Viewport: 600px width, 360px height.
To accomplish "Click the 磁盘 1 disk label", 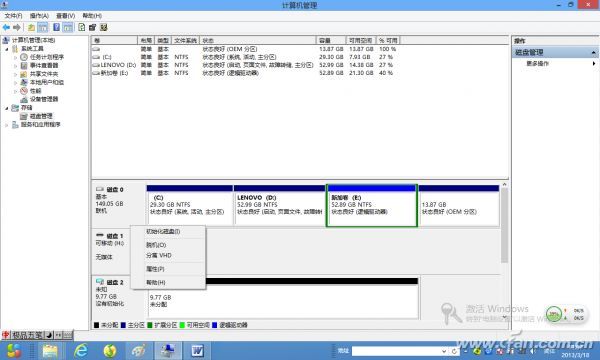I will 115,236.
